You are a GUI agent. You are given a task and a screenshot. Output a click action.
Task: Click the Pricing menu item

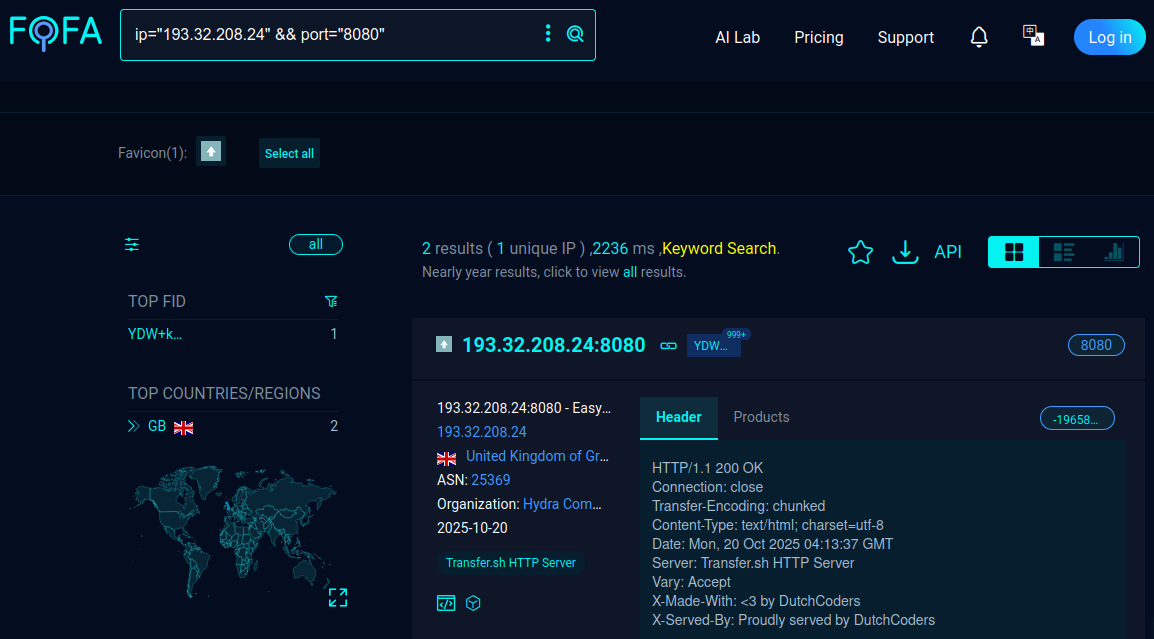[818, 37]
